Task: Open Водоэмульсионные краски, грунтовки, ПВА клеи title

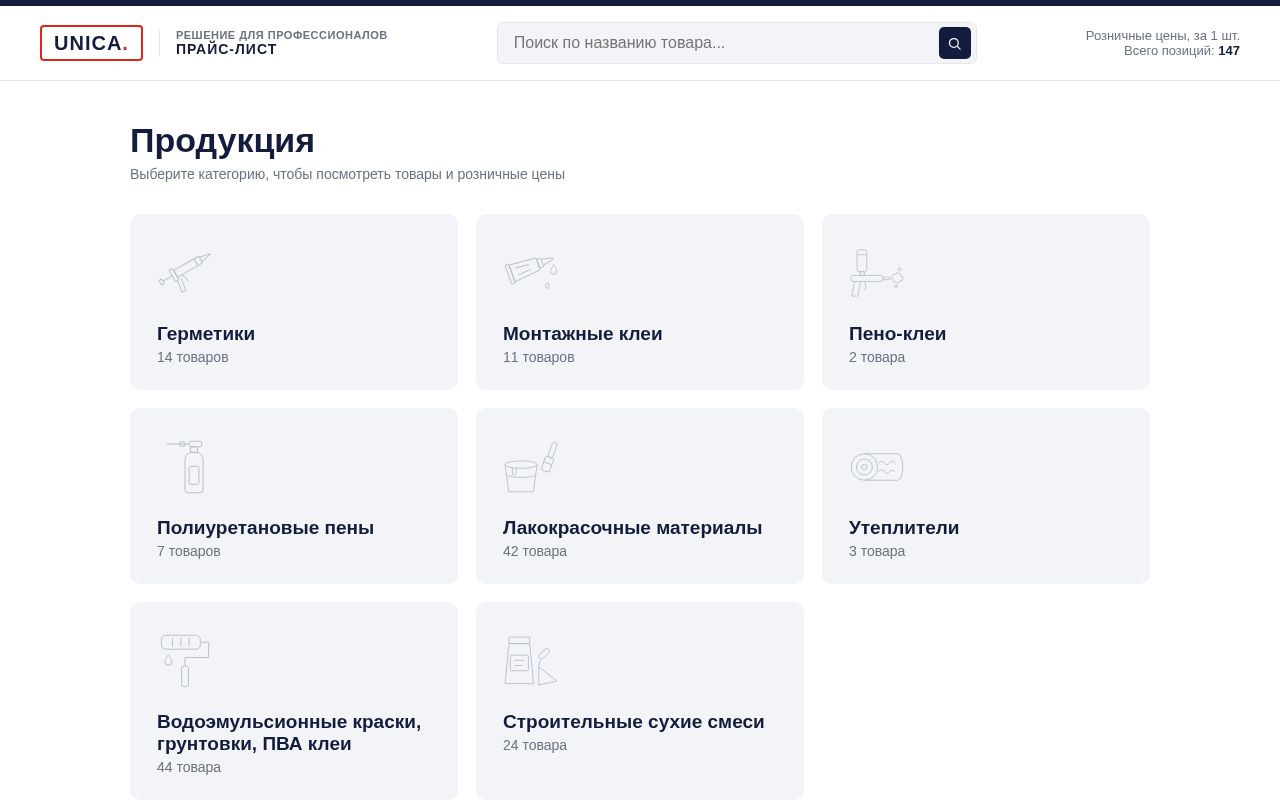Action: click(x=289, y=733)
